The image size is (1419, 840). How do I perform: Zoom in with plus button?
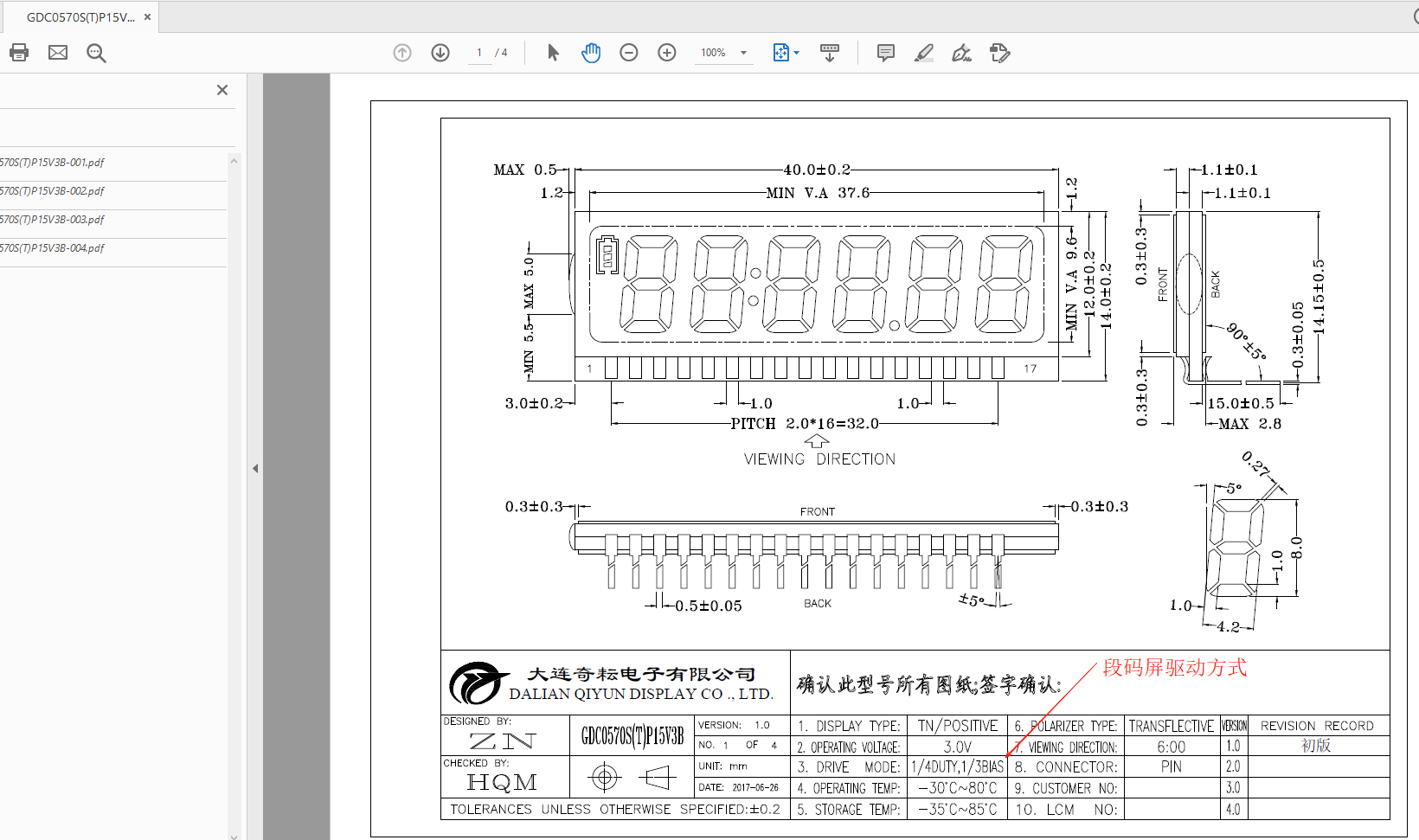point(667,53)
